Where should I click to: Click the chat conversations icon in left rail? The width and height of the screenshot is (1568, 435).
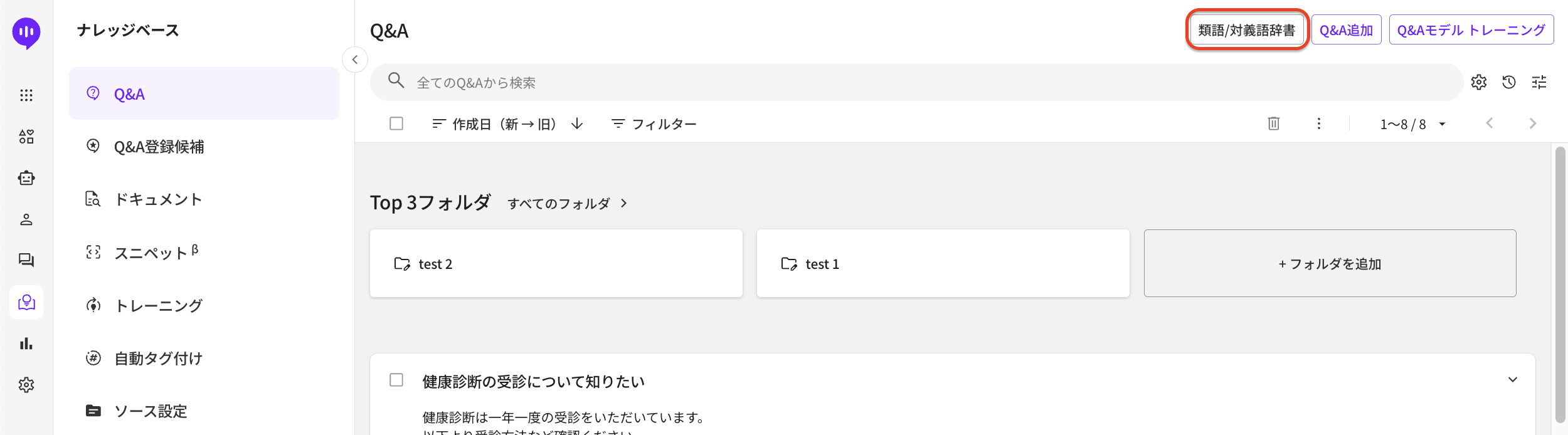tap(26, 260)
